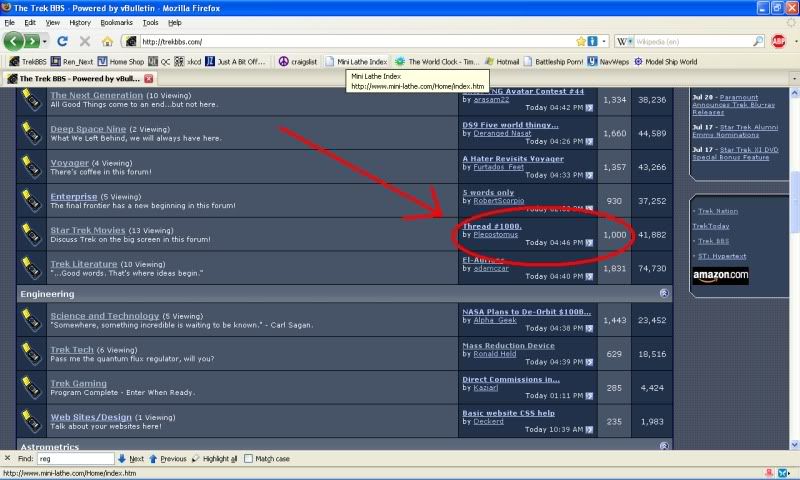Open the xkcd bookmark
800x480 pixels.
(x=188, y=62)
